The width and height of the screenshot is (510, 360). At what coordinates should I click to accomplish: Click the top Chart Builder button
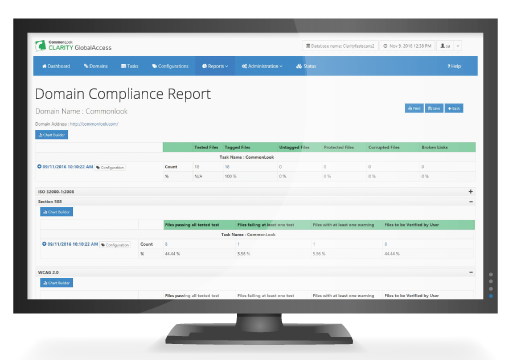click(x=52, y=135)
